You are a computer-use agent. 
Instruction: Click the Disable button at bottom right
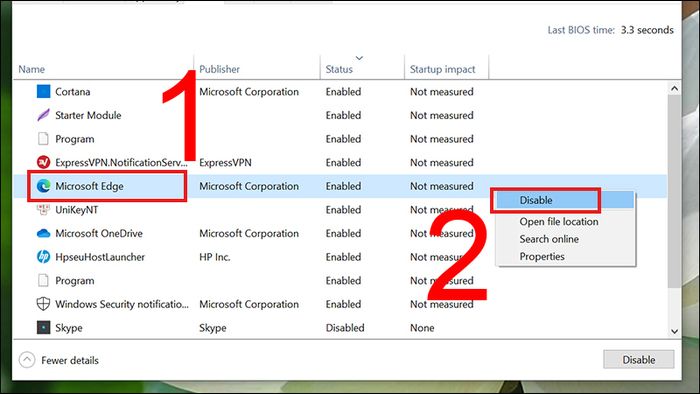point(638,360)
